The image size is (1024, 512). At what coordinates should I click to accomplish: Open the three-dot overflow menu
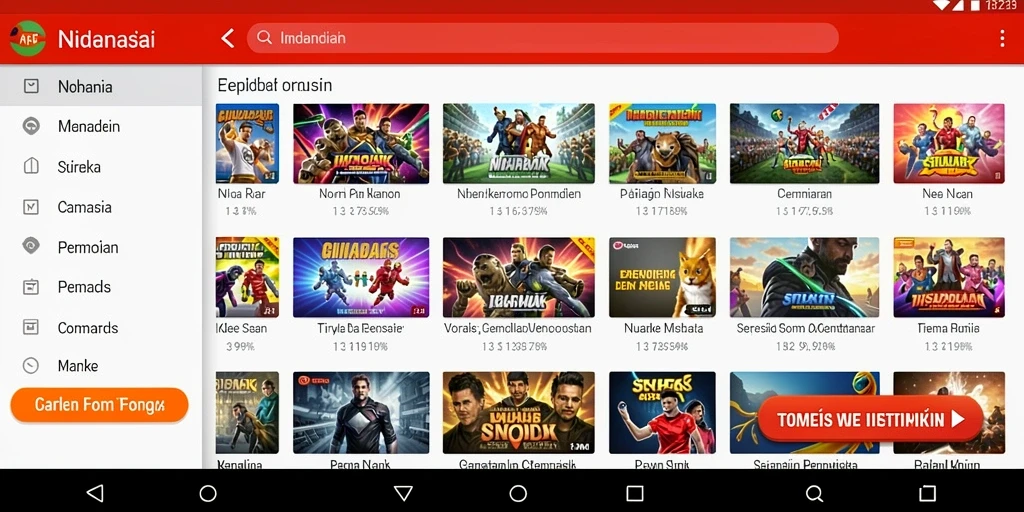[1002, 39]
